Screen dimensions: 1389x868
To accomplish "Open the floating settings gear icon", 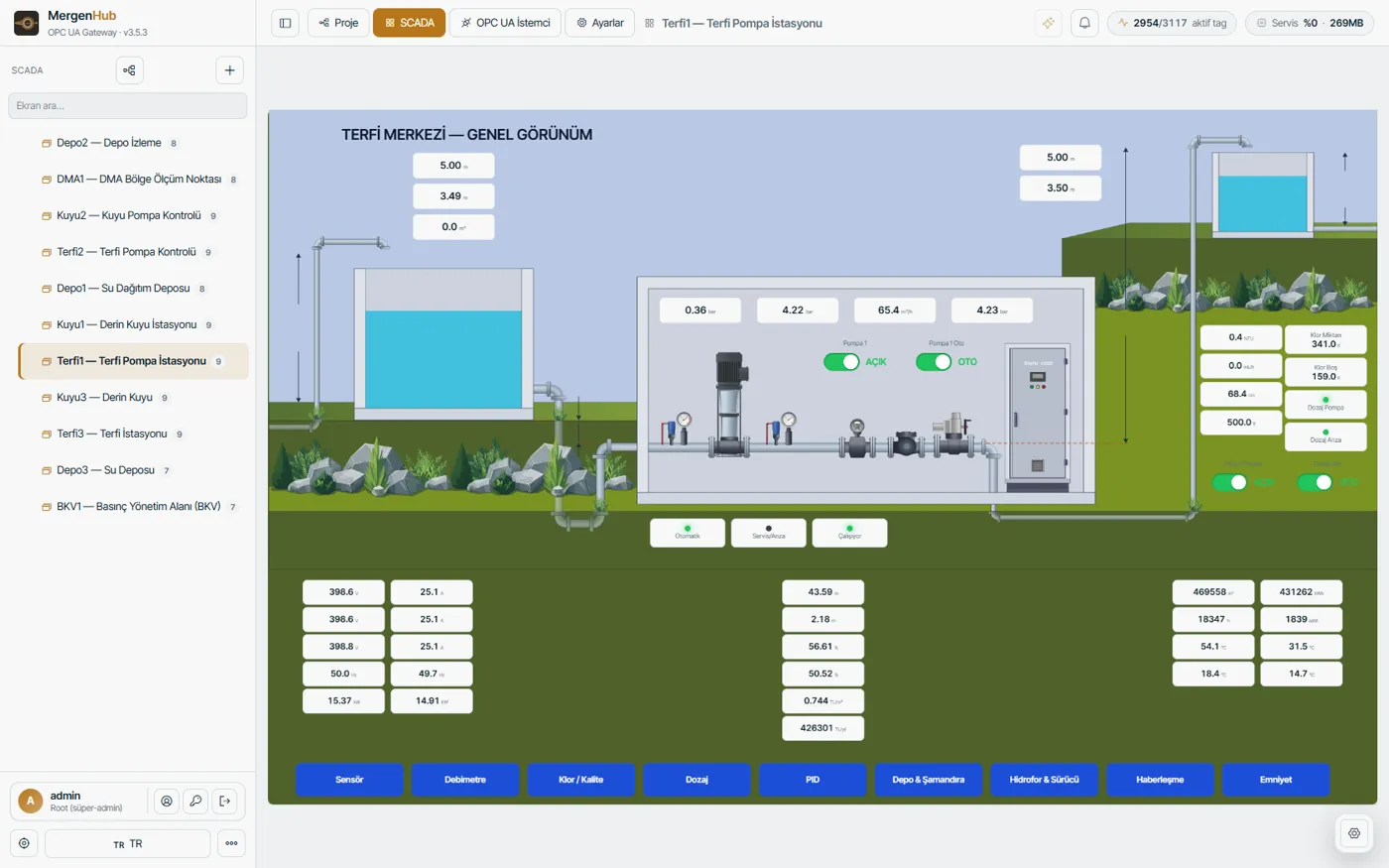I will (x=1354, y=833).
